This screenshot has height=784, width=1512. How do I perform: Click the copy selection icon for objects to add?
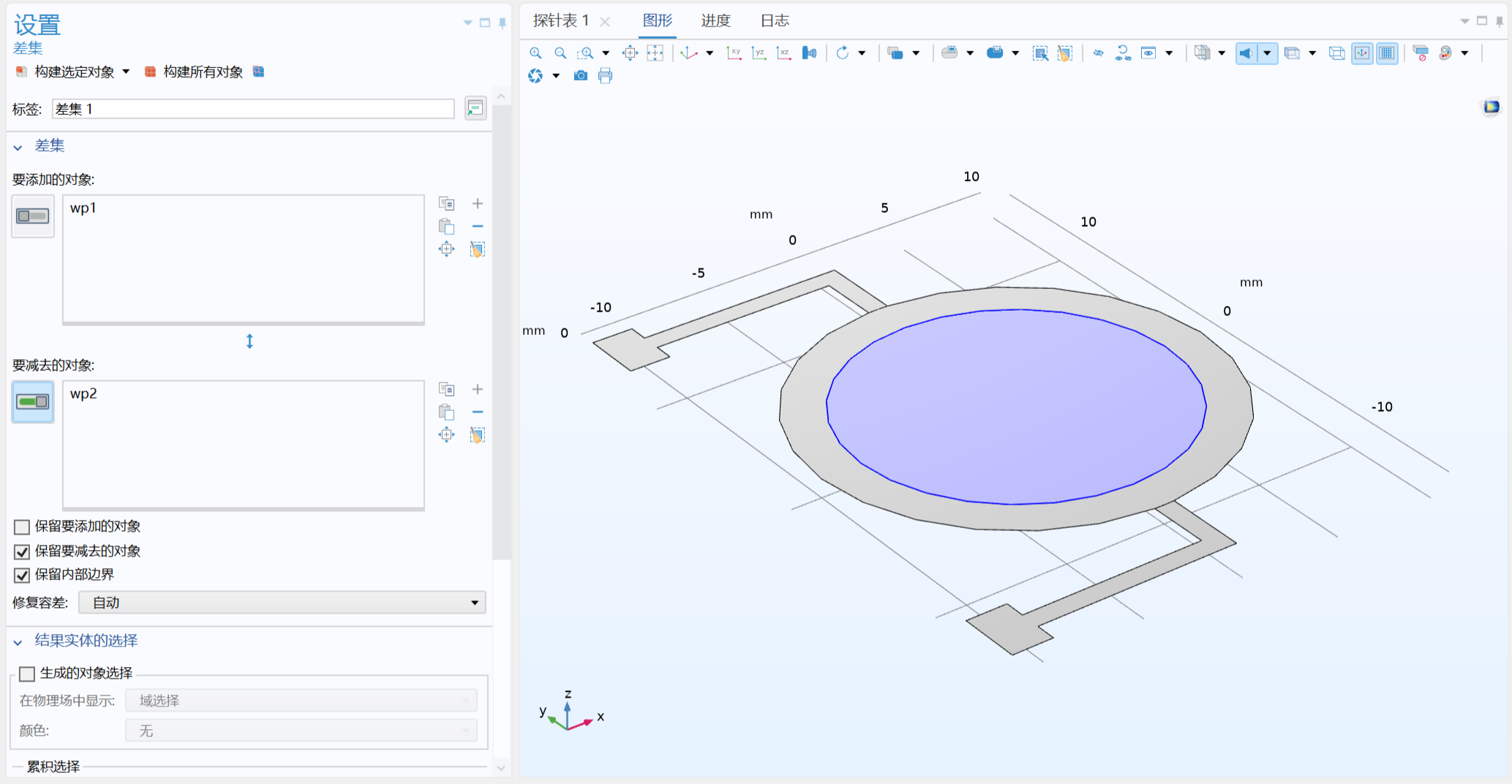(446, 203)
